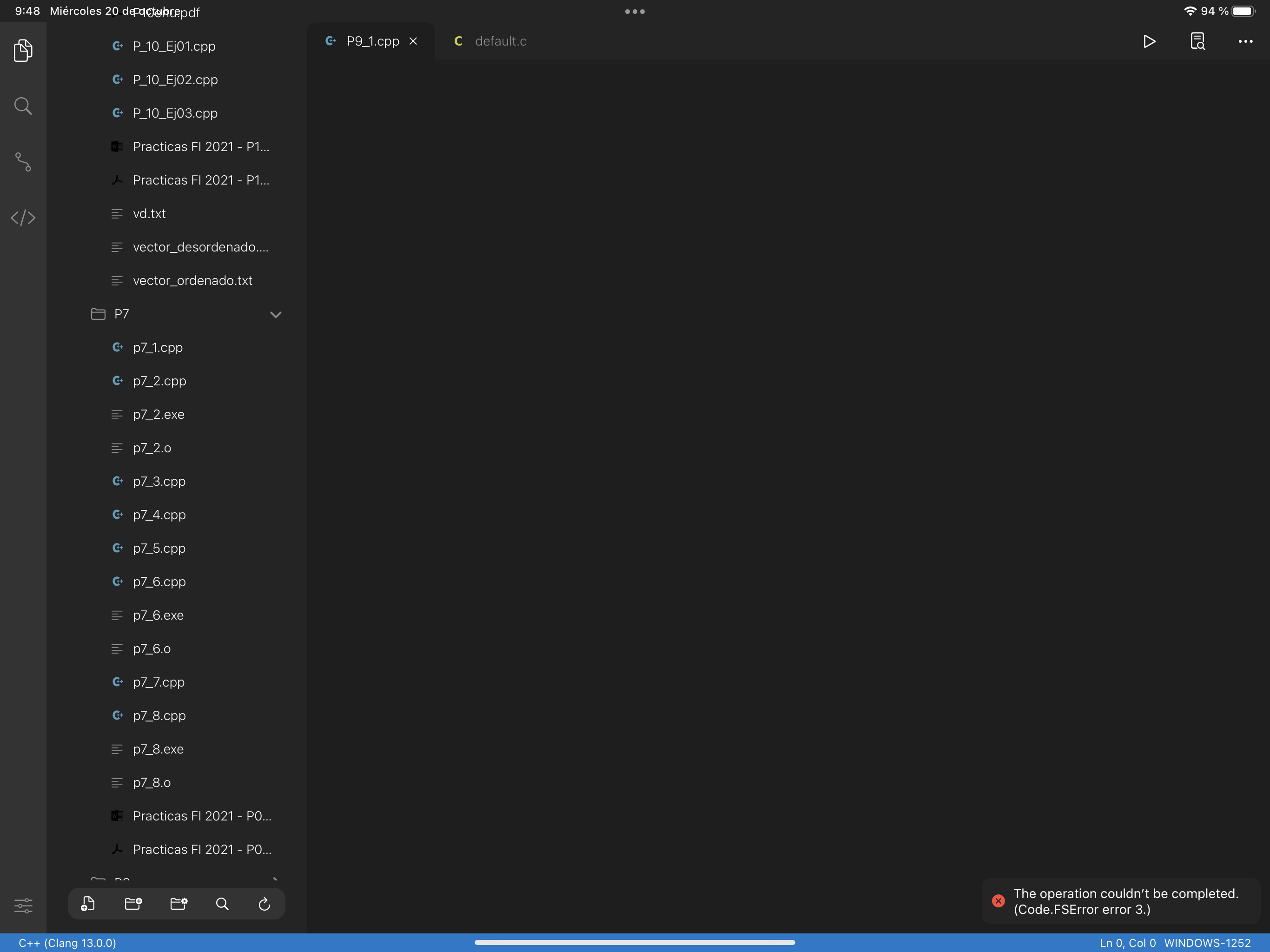Tap the three-dot multitasking control at top
Viewport: 1270px width, 952px height.
point(635,12)
